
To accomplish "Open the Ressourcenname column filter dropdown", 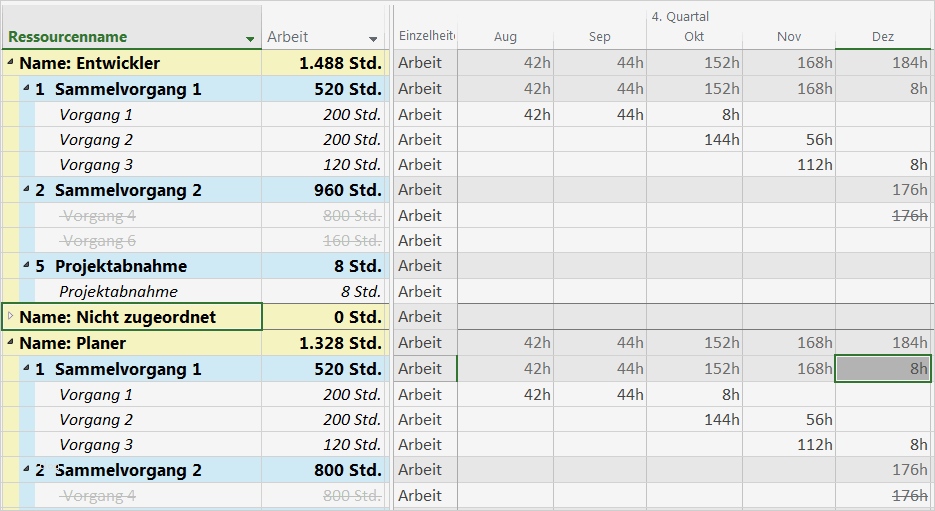I will coord(250,38).
